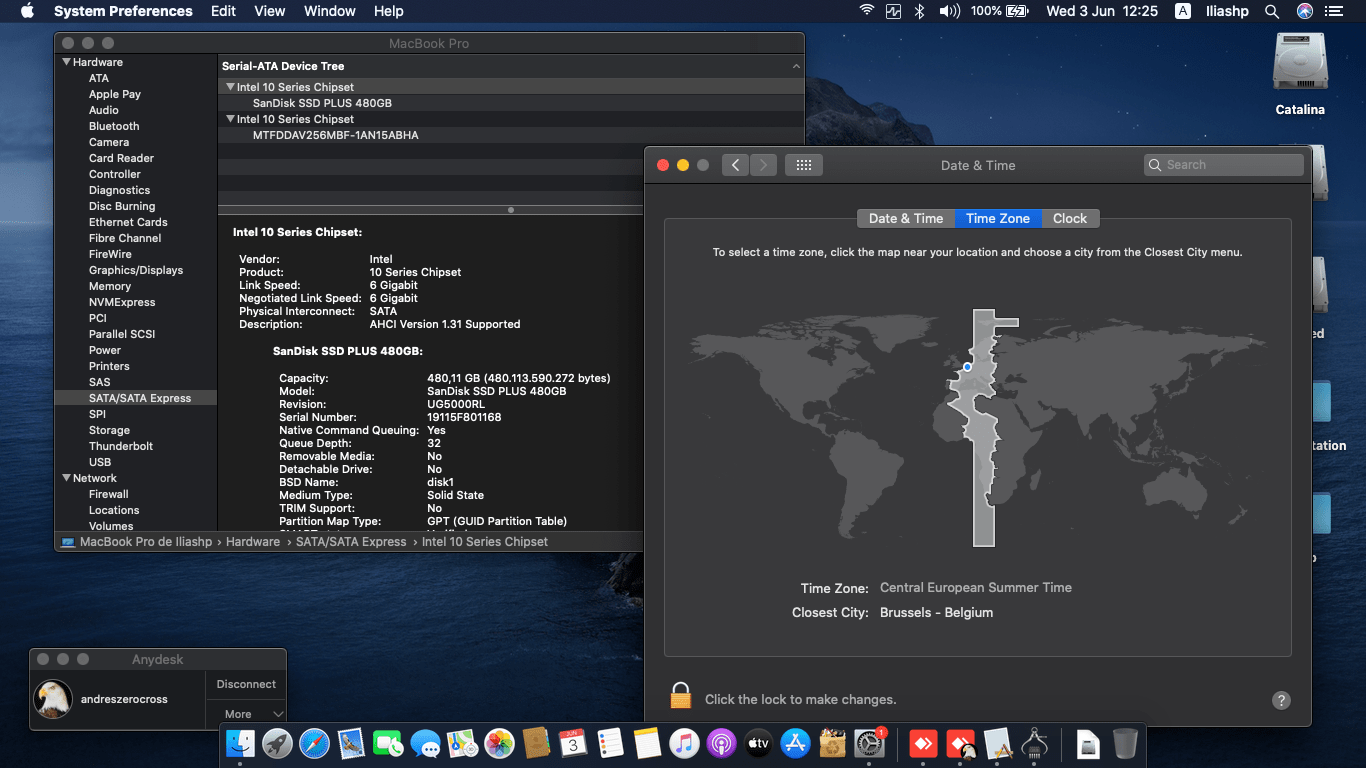The image size is (1366, 768).
Task: Open the Window menu in menu bar
Action: point(329,11)
